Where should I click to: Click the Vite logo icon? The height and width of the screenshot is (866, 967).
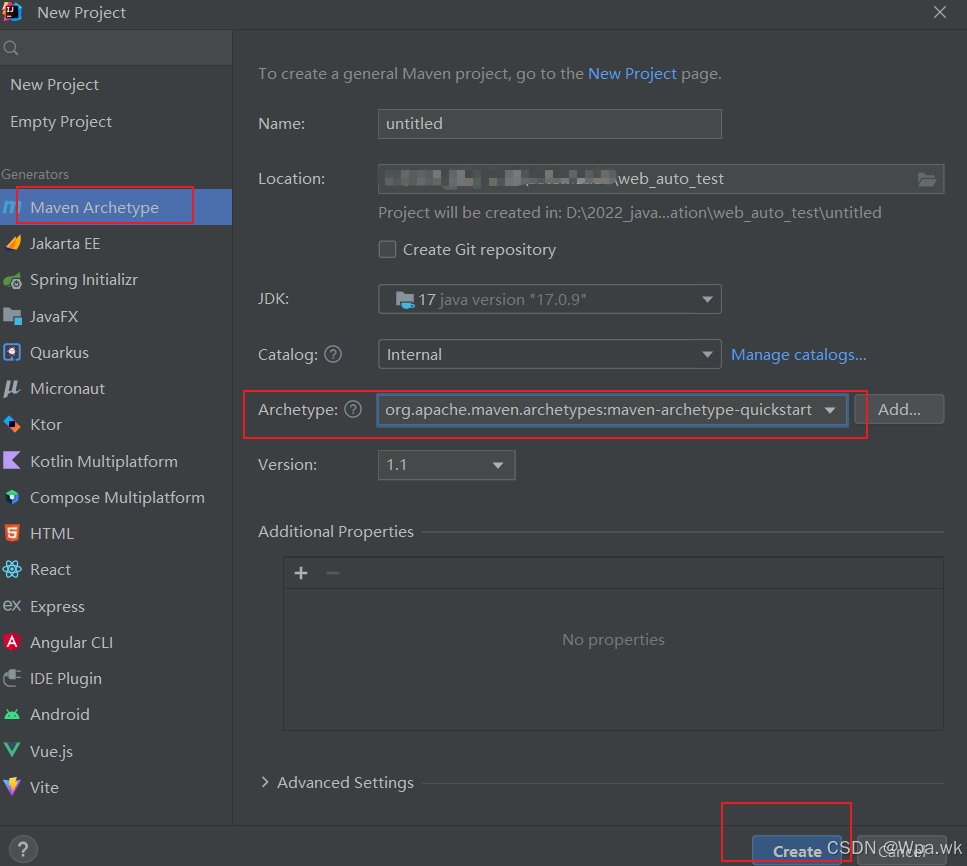(x=12, y=786)
